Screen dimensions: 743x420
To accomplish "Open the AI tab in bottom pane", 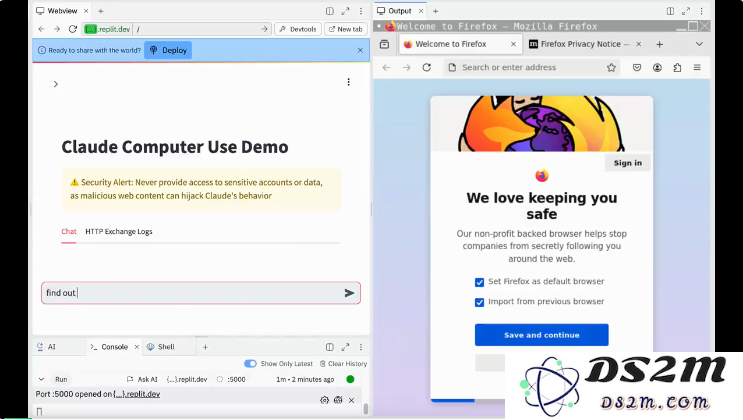I will [47, 347].
